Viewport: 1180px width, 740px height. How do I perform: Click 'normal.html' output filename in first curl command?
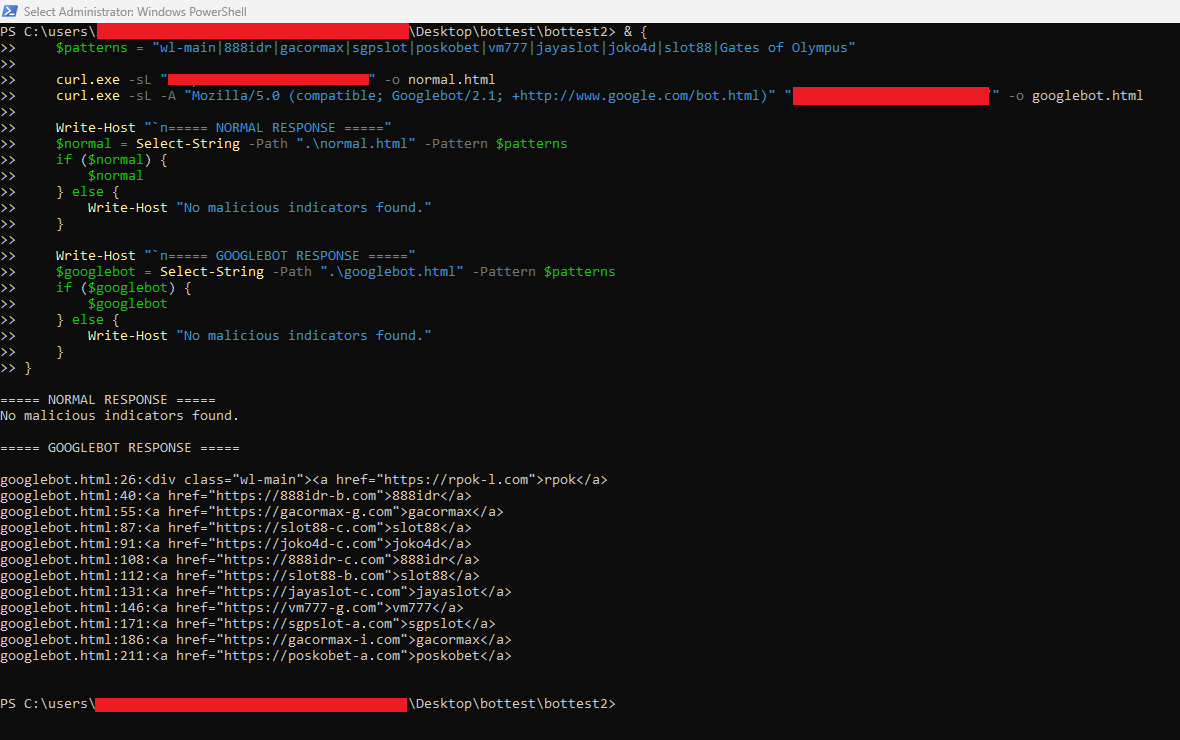[452, 80]
